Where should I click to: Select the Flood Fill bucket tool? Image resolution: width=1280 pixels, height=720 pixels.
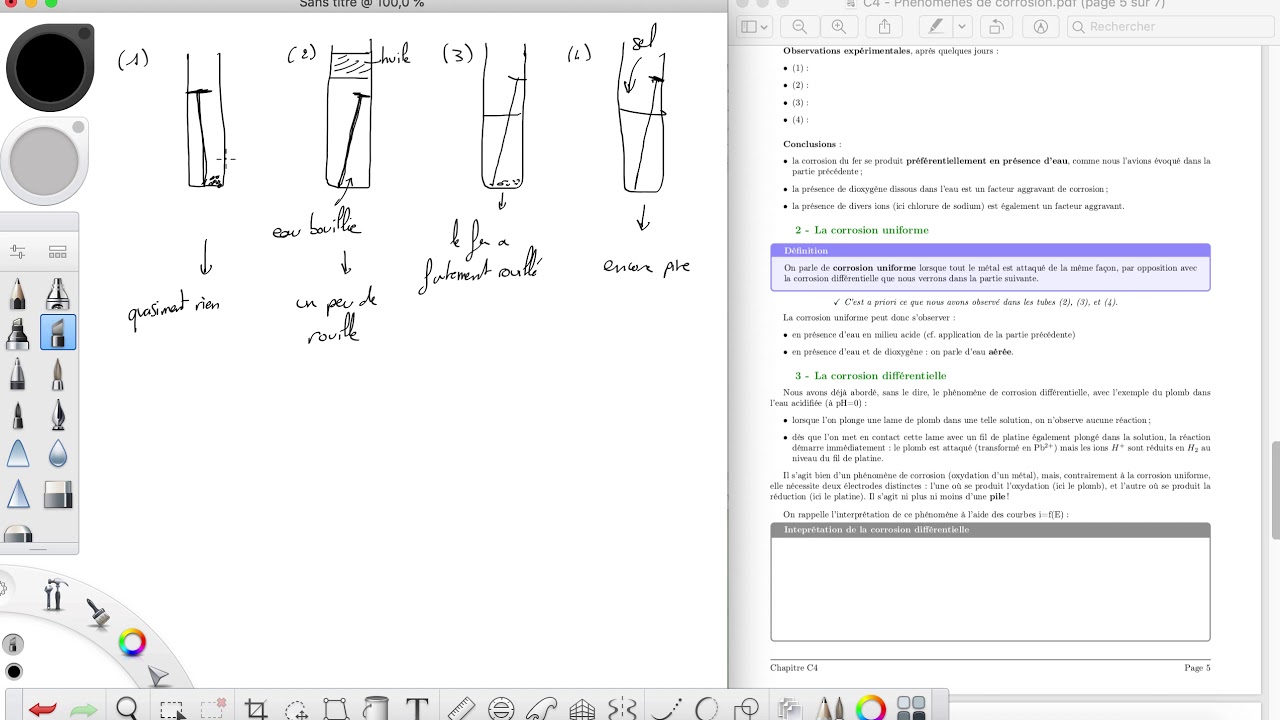(x=376, y=708)
